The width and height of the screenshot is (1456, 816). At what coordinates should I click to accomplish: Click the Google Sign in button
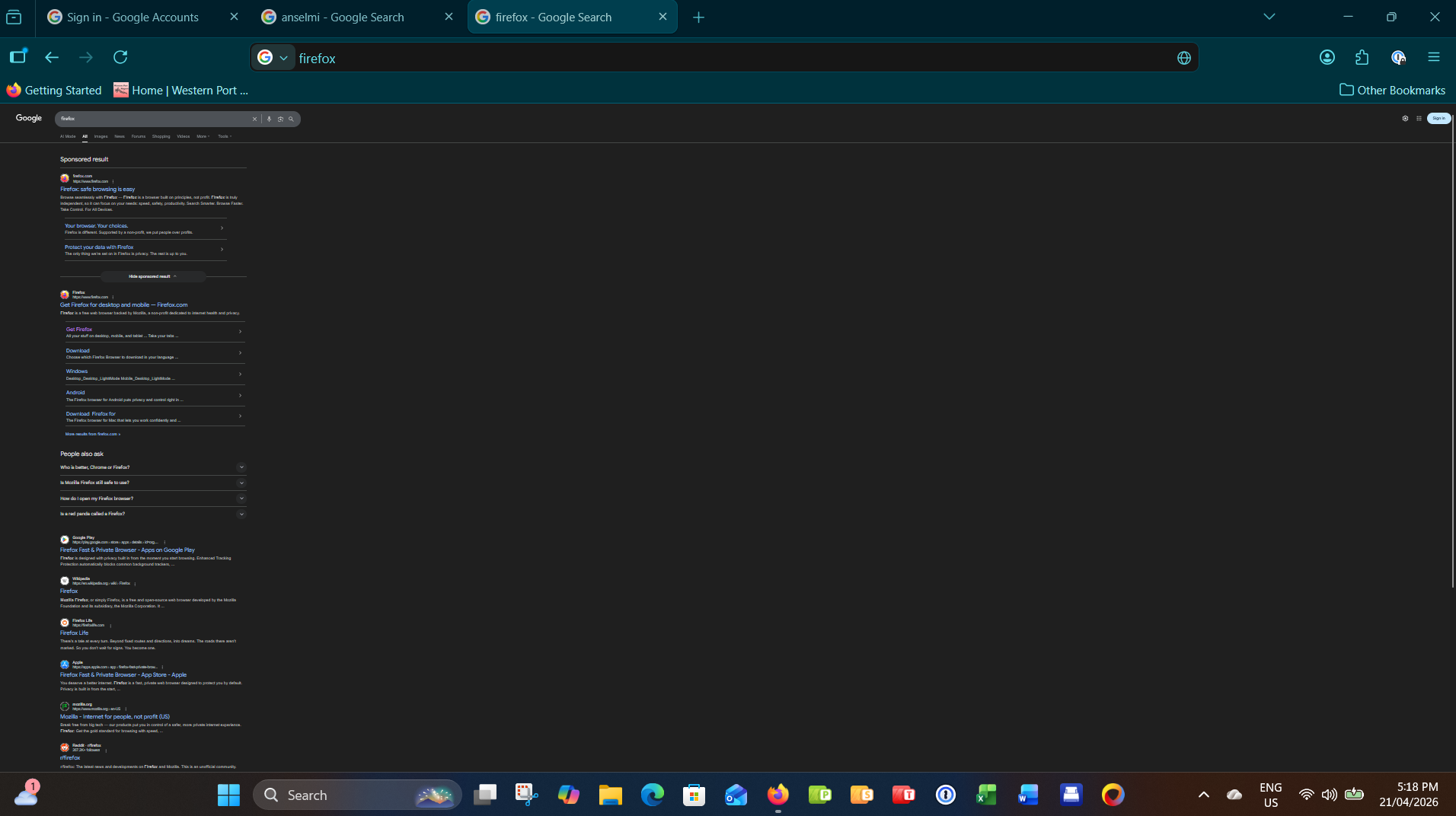click(1438, 118)
